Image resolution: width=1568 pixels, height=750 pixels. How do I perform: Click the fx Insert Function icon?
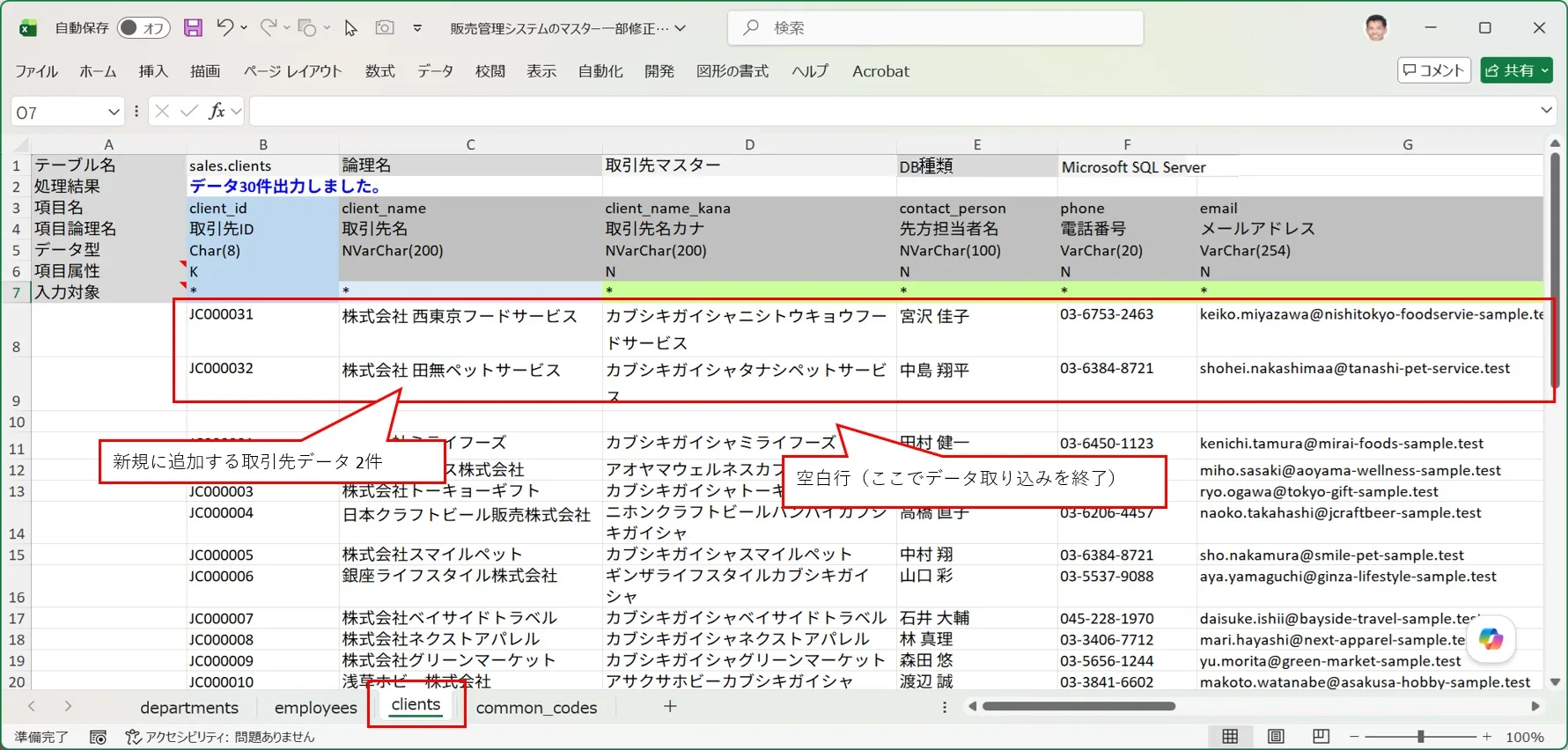pyautogui.click(x=217, y=112)
